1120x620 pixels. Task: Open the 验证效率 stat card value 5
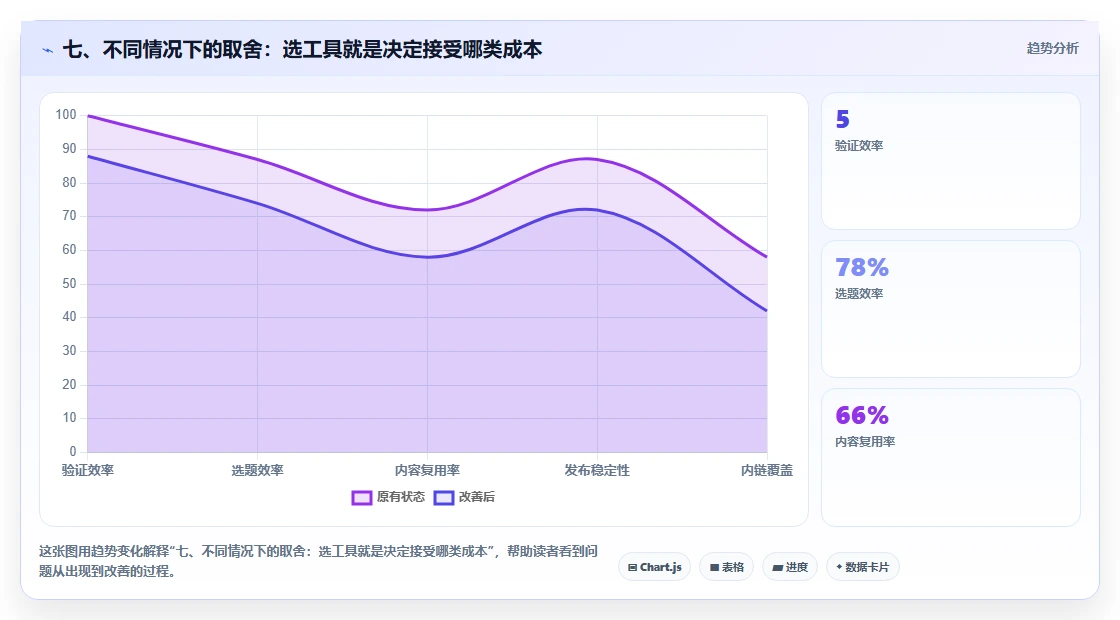click(x=843, y=119)
